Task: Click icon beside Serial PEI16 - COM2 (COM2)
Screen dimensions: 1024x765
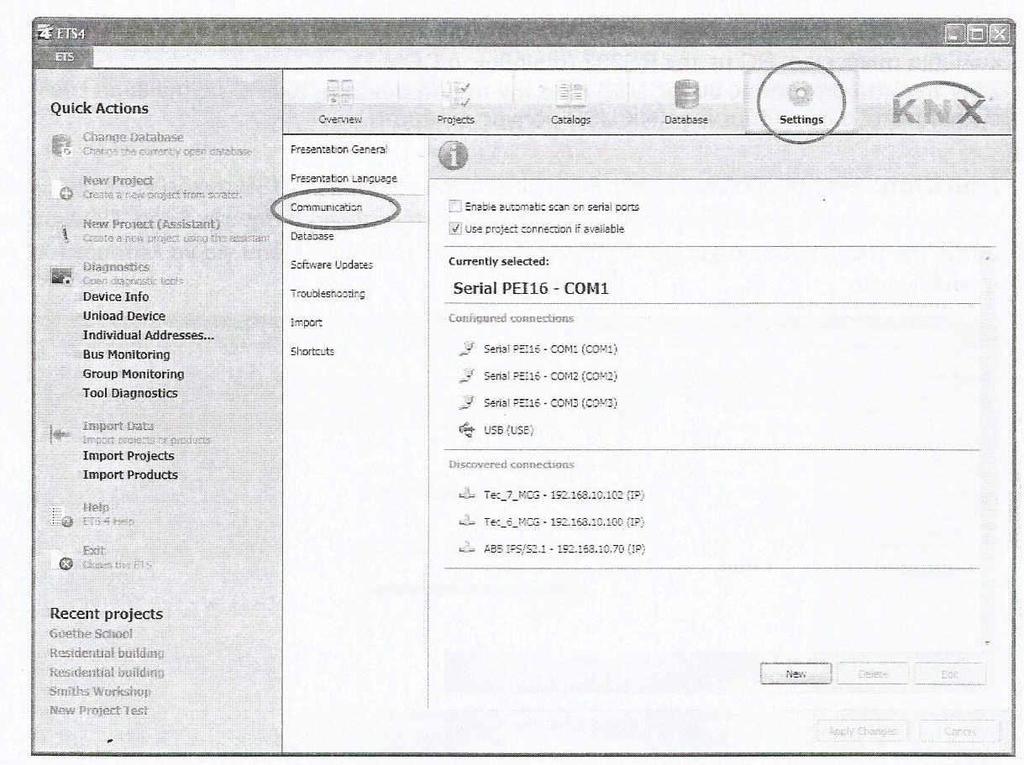Action: click(466, 375)
